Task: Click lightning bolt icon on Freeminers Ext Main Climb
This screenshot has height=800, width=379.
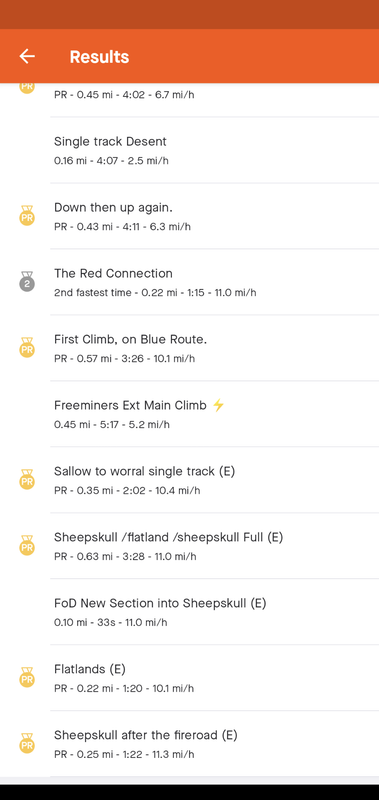Action: point(218,406)
